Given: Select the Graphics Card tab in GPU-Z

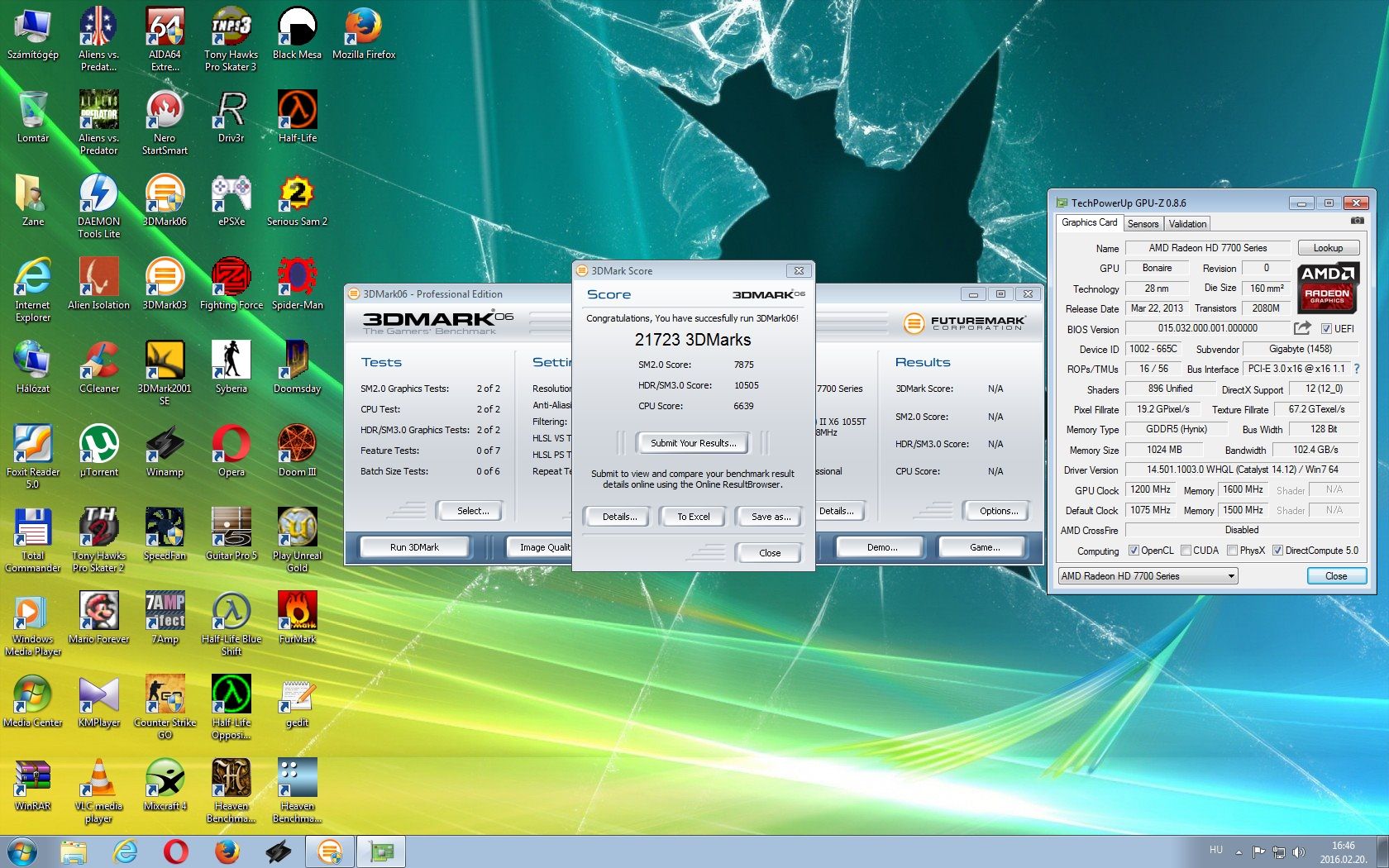Looking at the screenshot, I should coord(1089,222).
